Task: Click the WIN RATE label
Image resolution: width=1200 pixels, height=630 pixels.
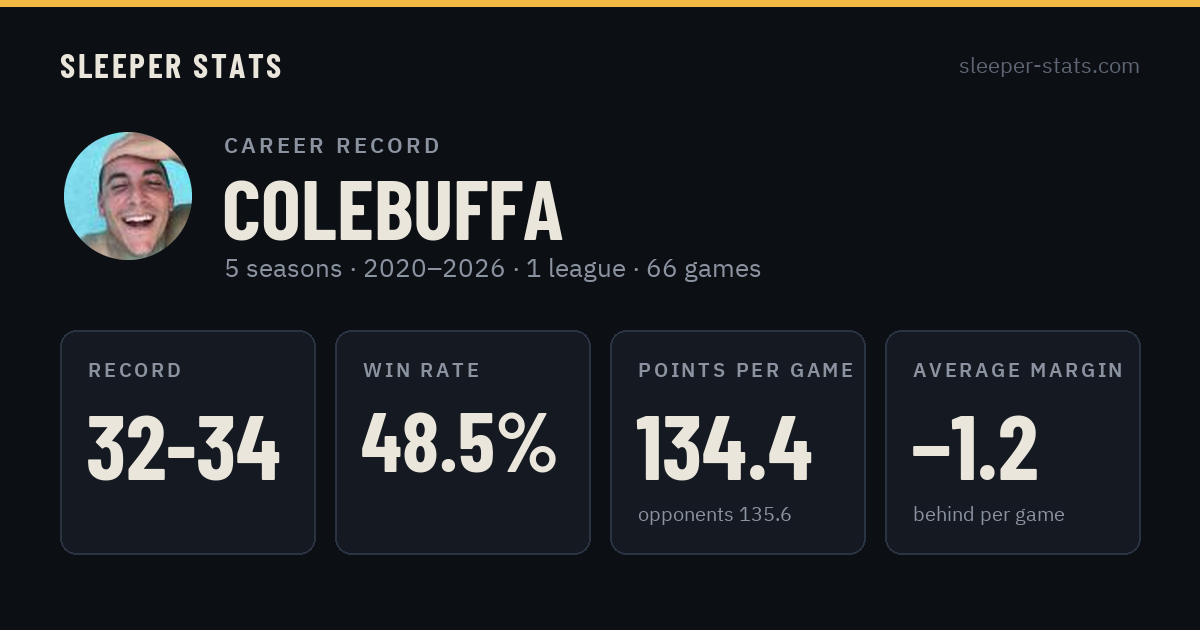Action: pos(422,371)
